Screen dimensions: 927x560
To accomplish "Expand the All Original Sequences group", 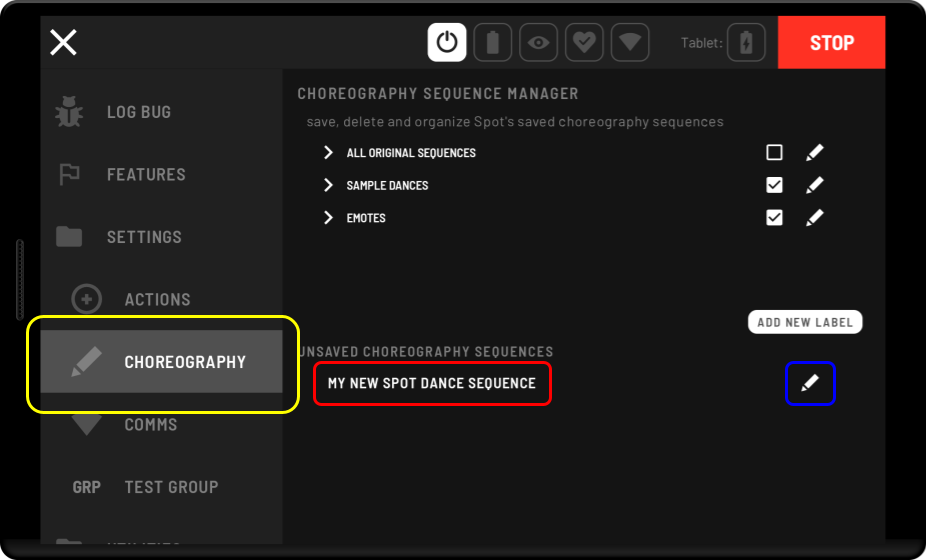I will 328,153.
